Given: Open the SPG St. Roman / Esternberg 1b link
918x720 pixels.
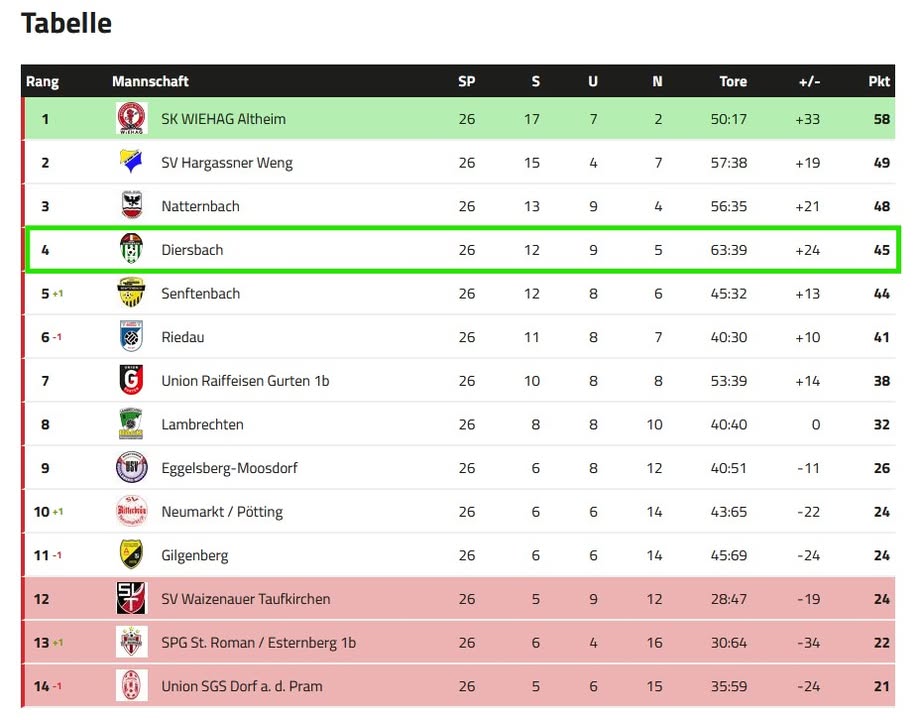Looking at the screenshot, I should tap(259, 643).
